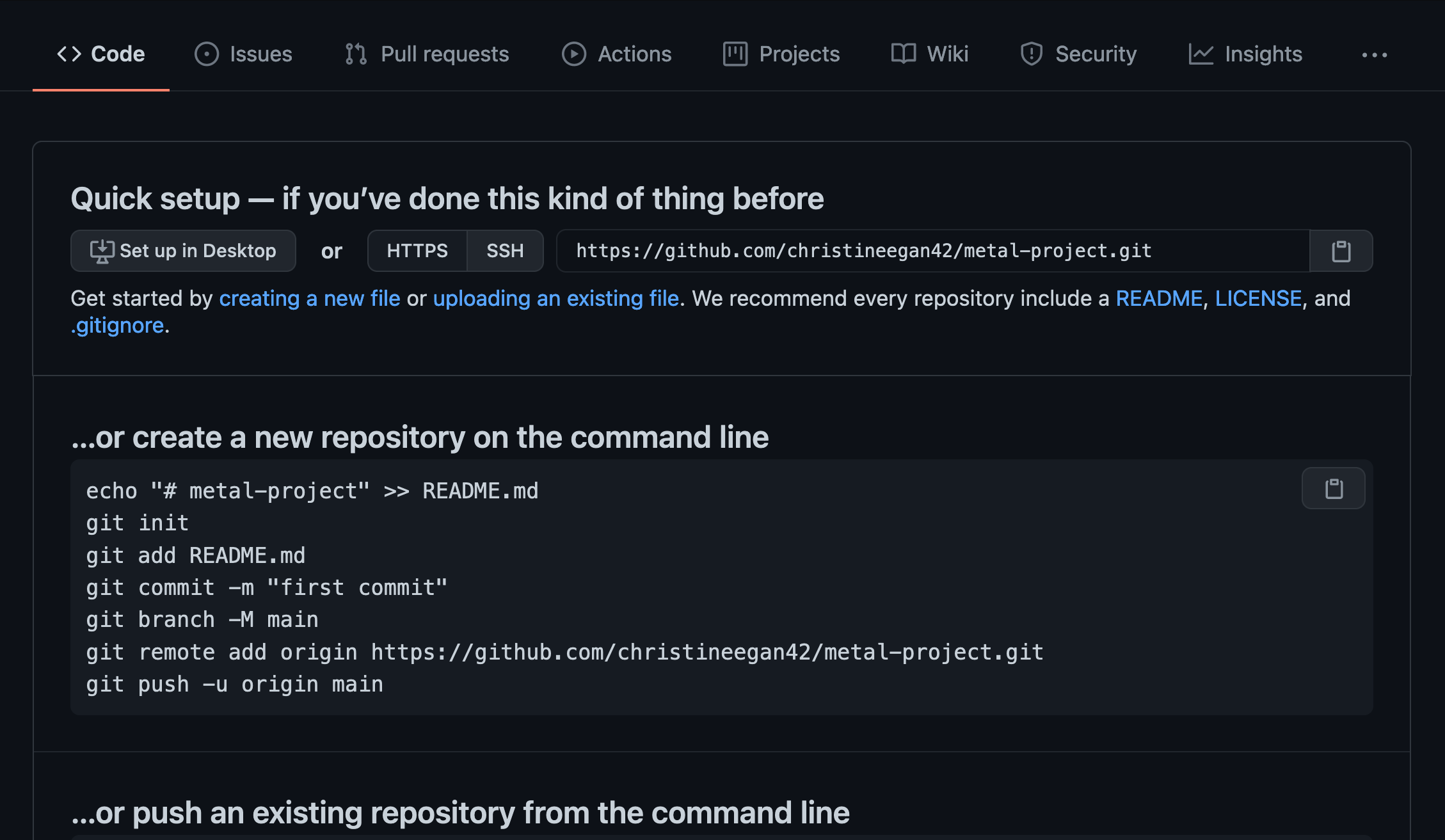The height and width of the screenshot is (840, 1445).
Task: Copy the new repository command block
Action: click(1333, 489)
